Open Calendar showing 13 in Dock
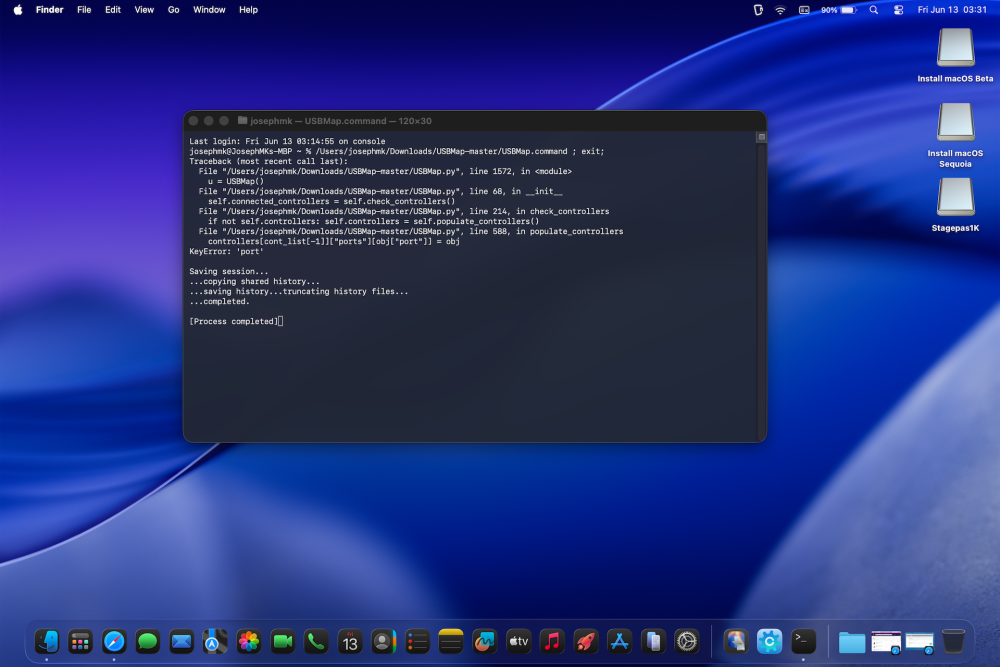The width and height of the screenshot is (1000, 667). (349, 641)
